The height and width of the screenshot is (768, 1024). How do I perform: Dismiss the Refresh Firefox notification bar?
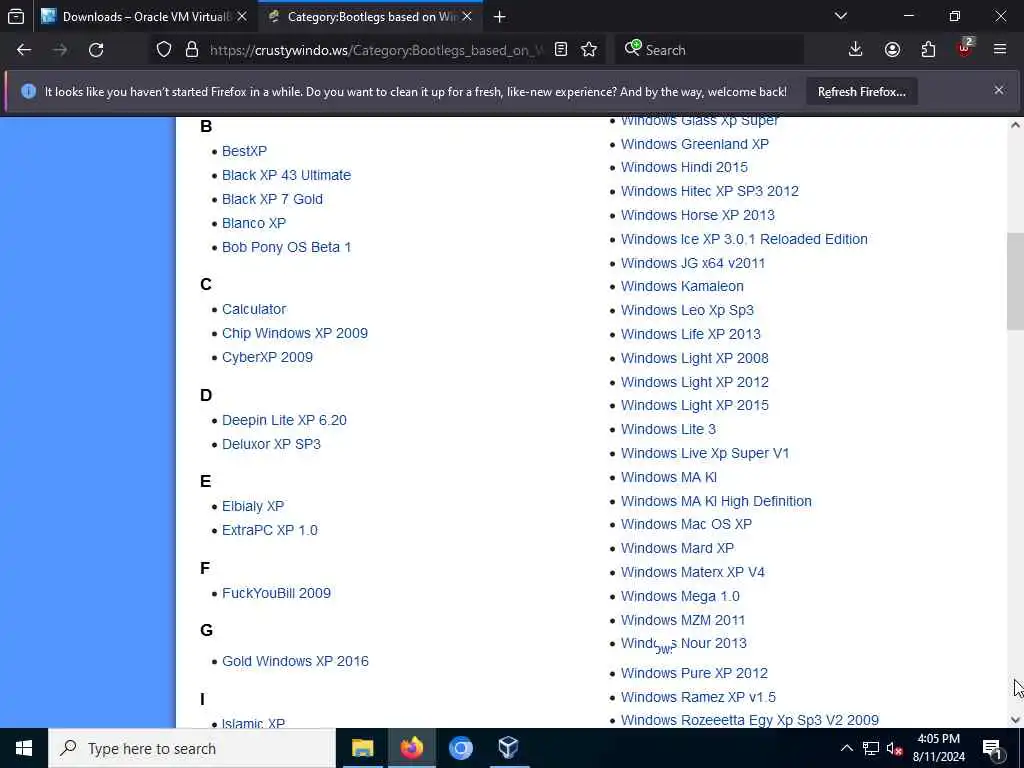pos(999,90)
